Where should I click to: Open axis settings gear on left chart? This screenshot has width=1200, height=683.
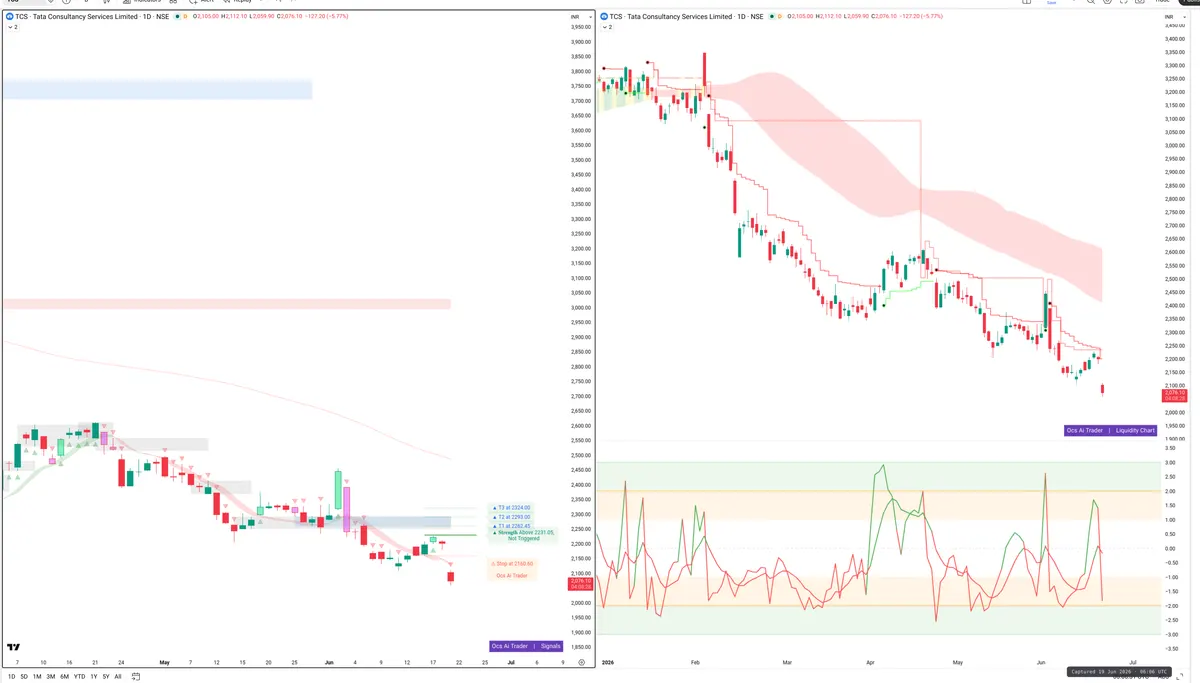point(581,662)
